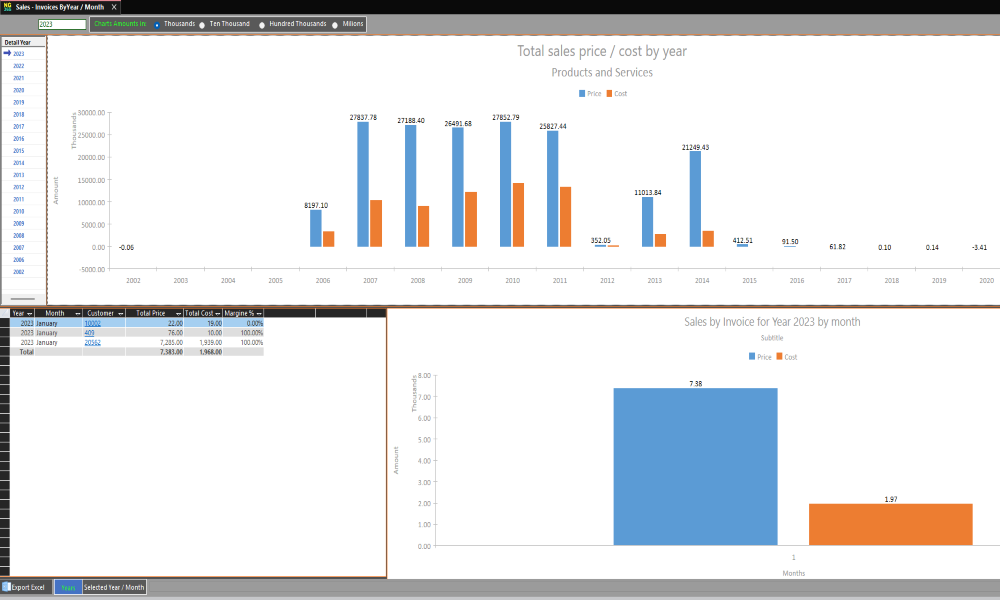Select the Ten Thousand radio option
1000x600 pixels.
[x=203, y=24]
